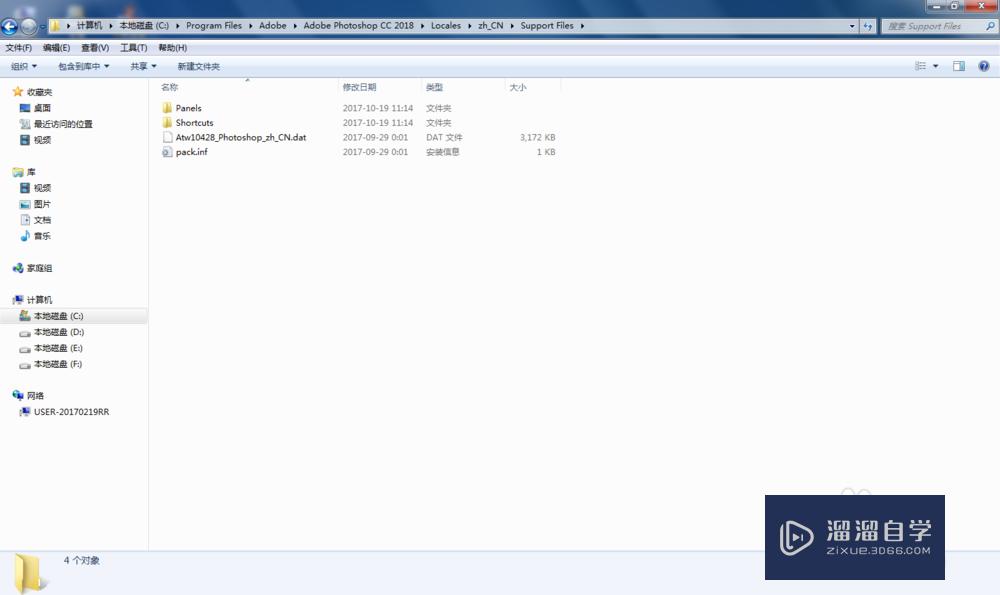Click the Atw10428_Photoshop_zh_CN.dat file icon
This screenshot has height=595, width=1000.
pyautogui.click(x=167, y=137)
